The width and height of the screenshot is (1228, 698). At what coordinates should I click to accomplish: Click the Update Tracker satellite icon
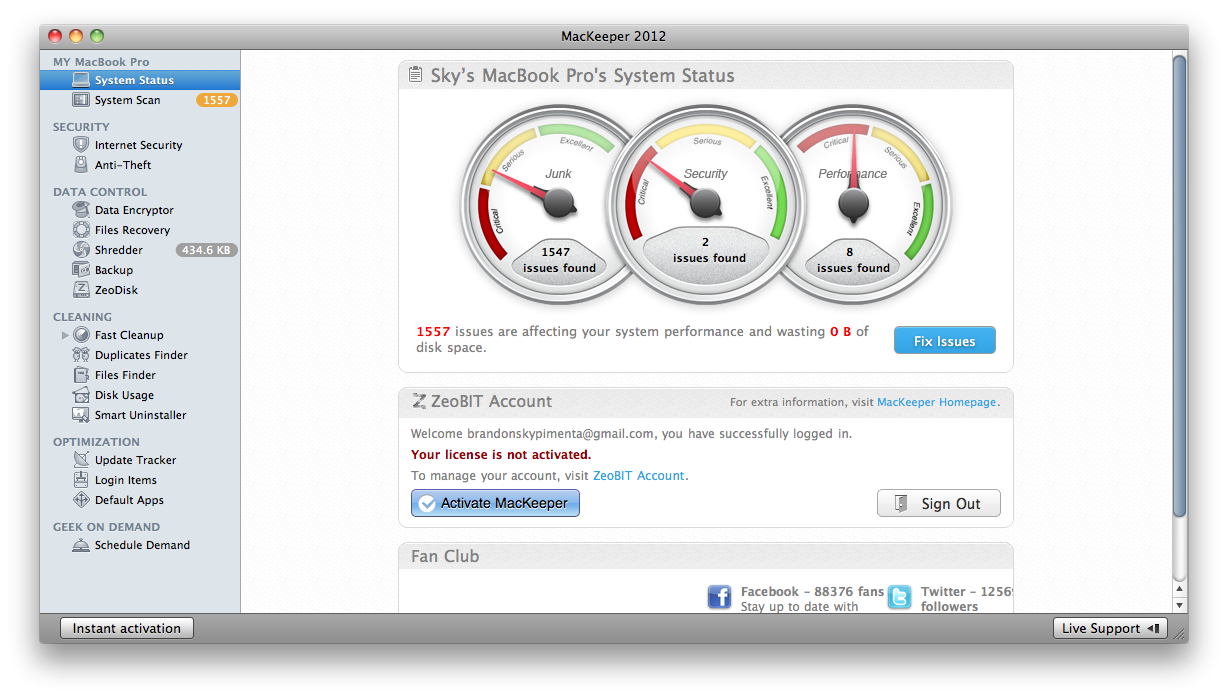(81, 460)
